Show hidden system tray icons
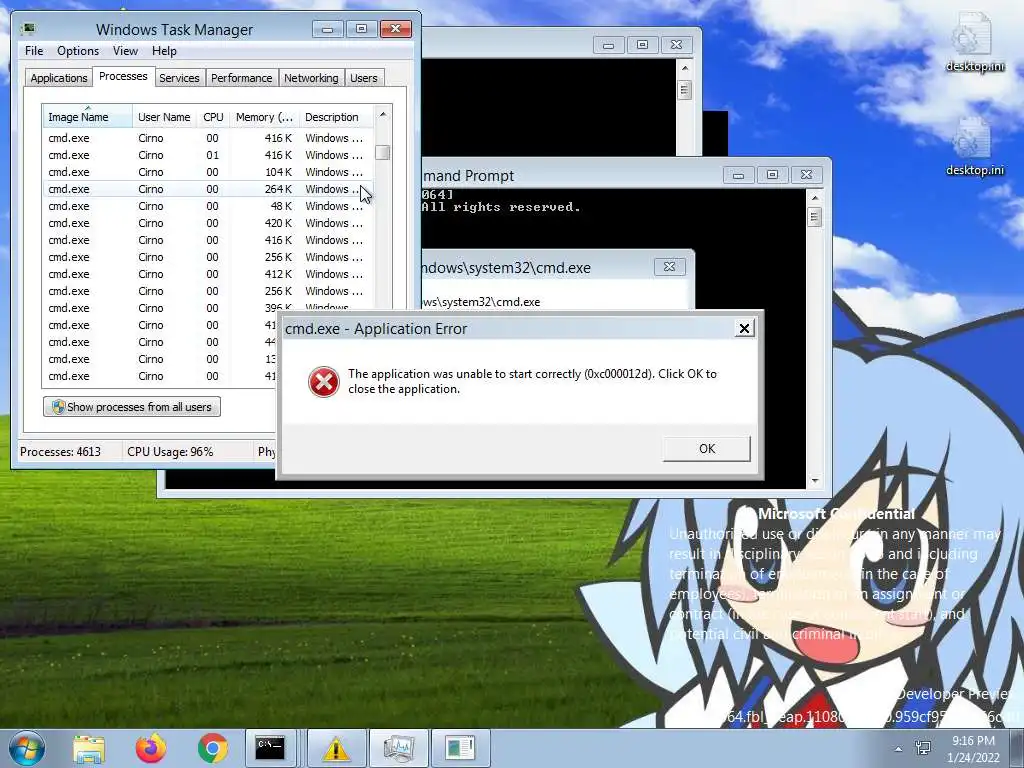 pyautogui.click(x=899, y=749)
